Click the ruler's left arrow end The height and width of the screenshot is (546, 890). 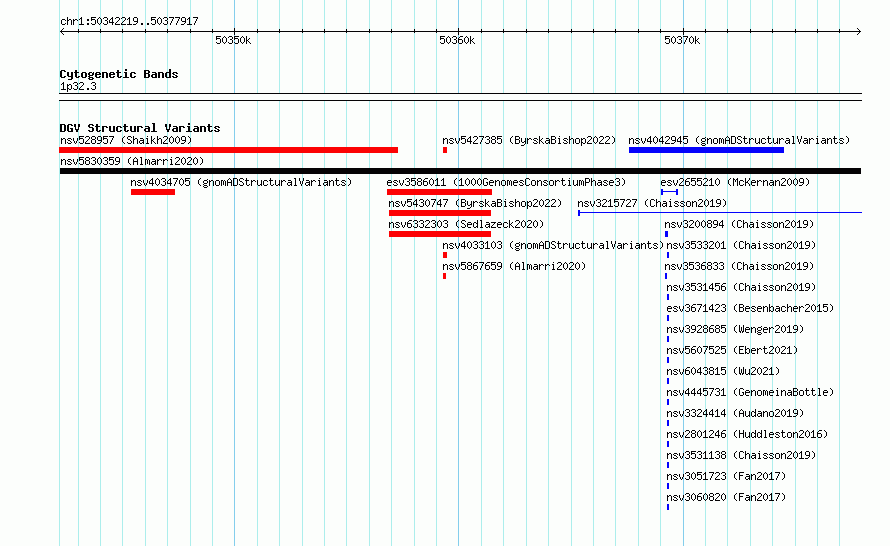62,32
